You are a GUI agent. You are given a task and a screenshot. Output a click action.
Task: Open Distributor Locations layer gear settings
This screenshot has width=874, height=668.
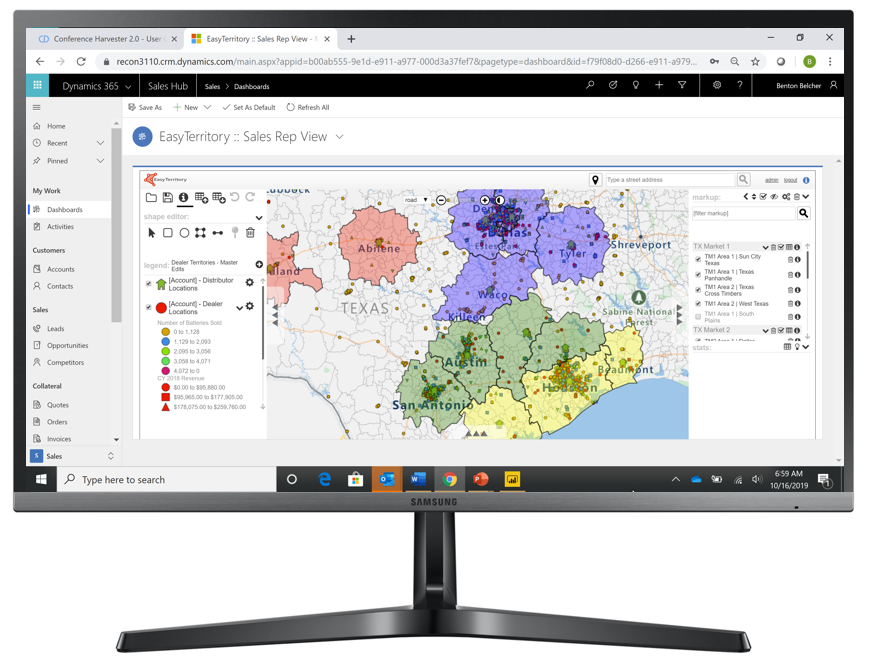[250, 282]
